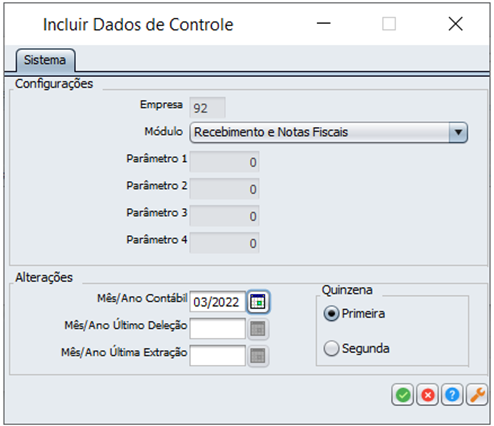Screen dimensions: 494x426
Task: Close the Incluir Dados de Controle window
Action: pos(455,24)
